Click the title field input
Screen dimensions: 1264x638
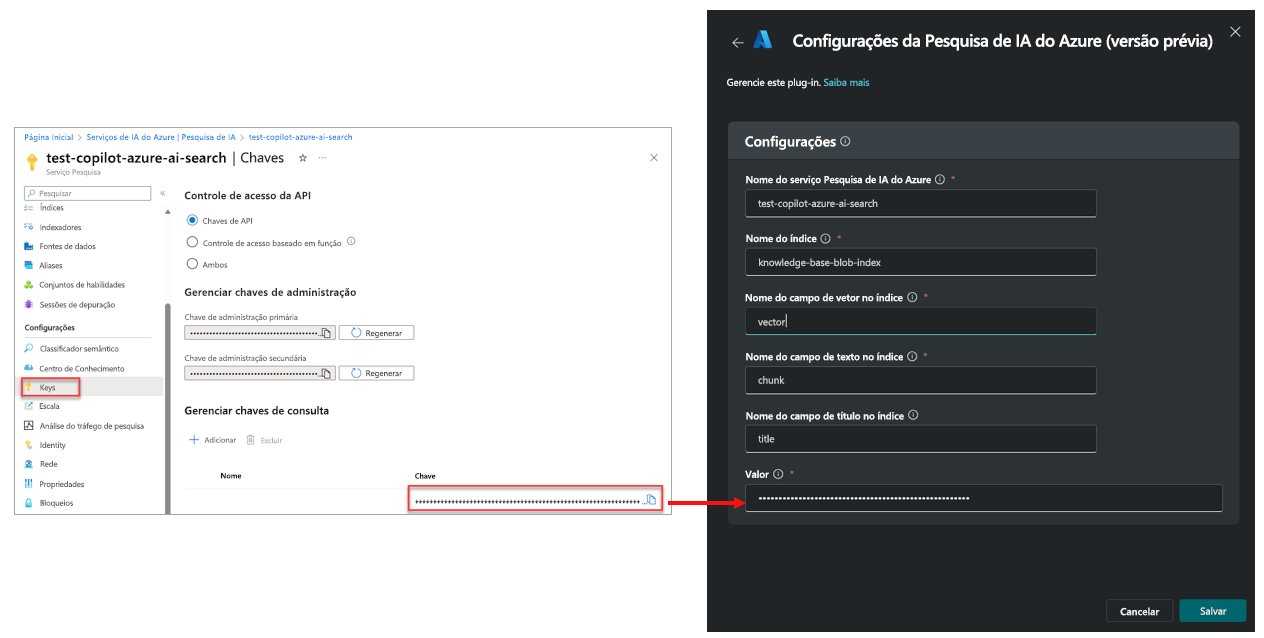tap(921, 439)
